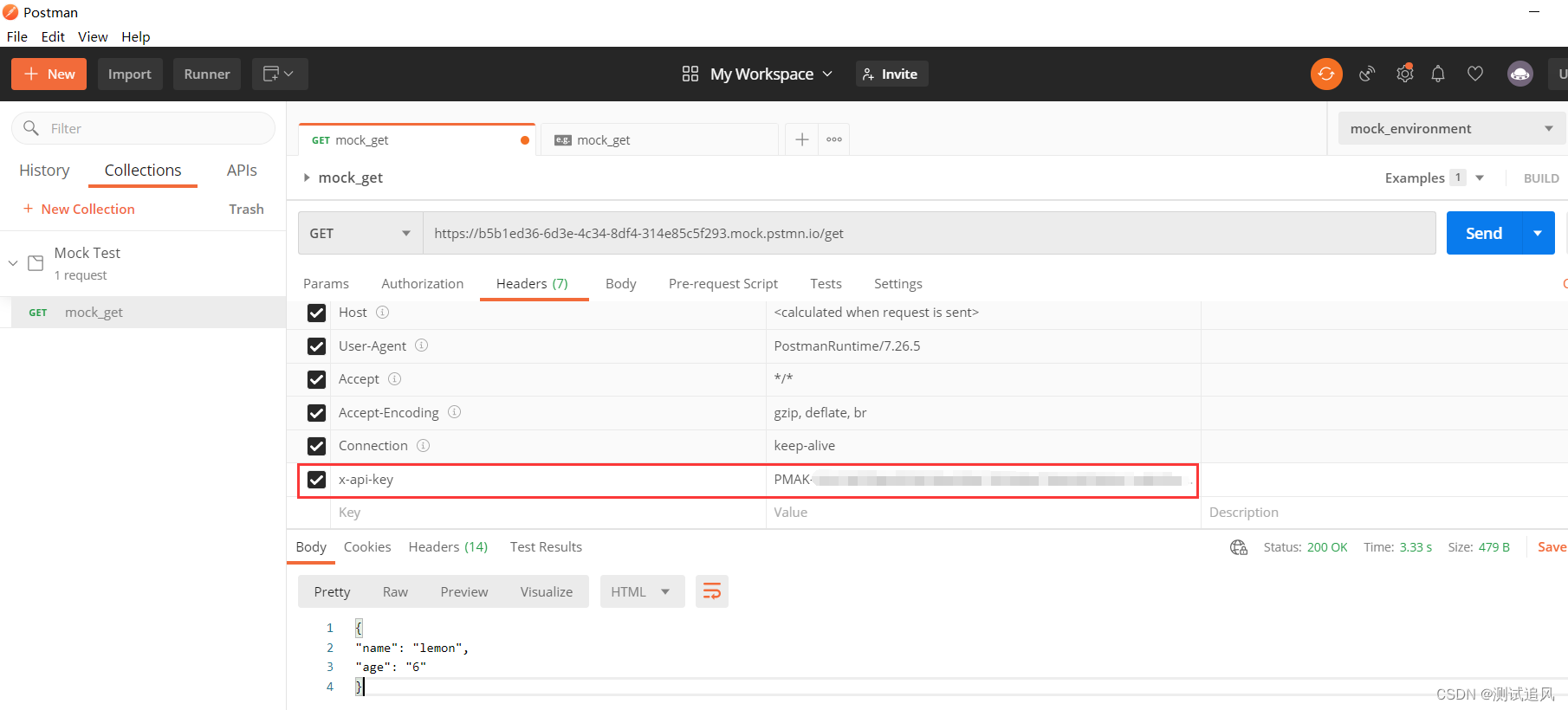Screen dimensions: 1568x710
Task: Open the Send button dropdown arrow
Action: 1538,233
